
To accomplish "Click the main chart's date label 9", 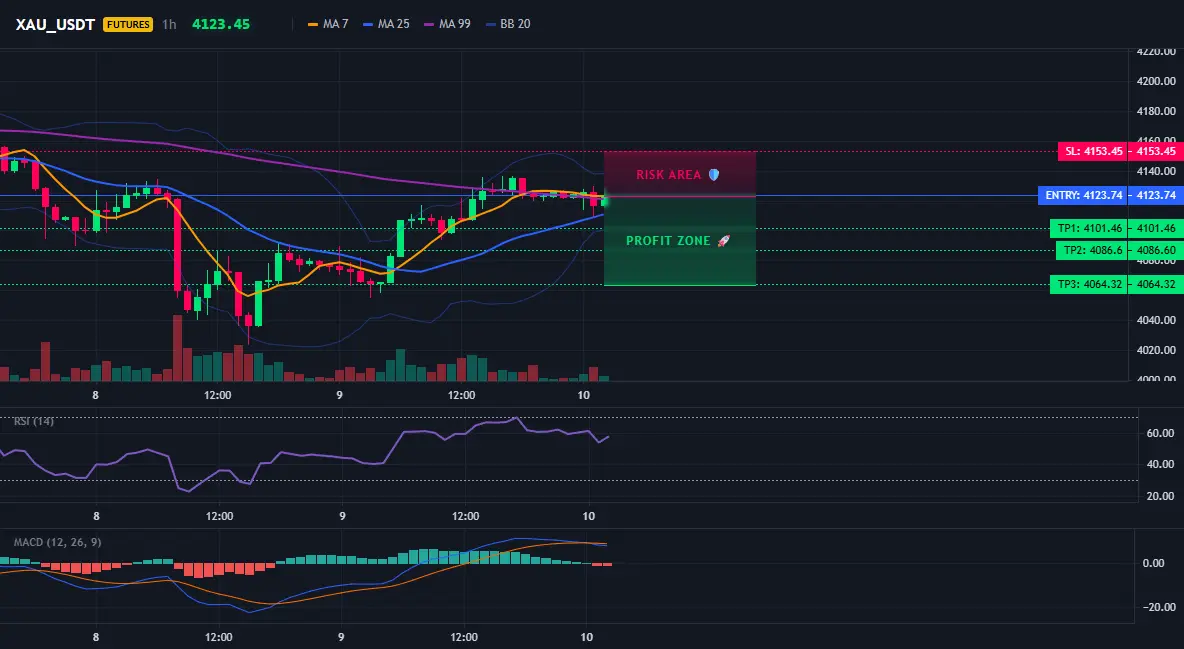I will click(339, 395).
